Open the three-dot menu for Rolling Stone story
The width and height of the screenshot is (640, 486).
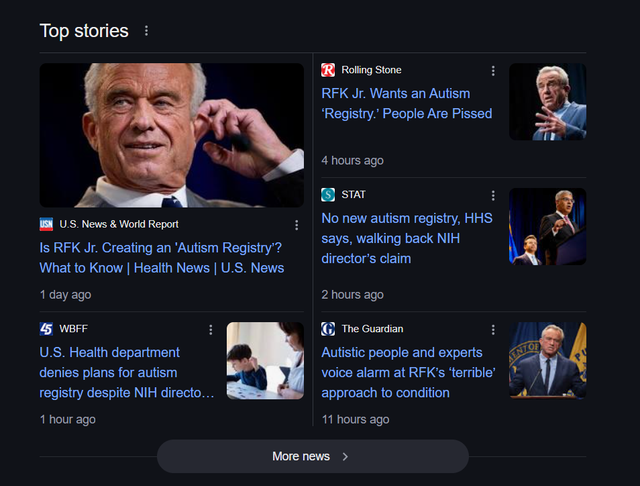coord(493,71)
